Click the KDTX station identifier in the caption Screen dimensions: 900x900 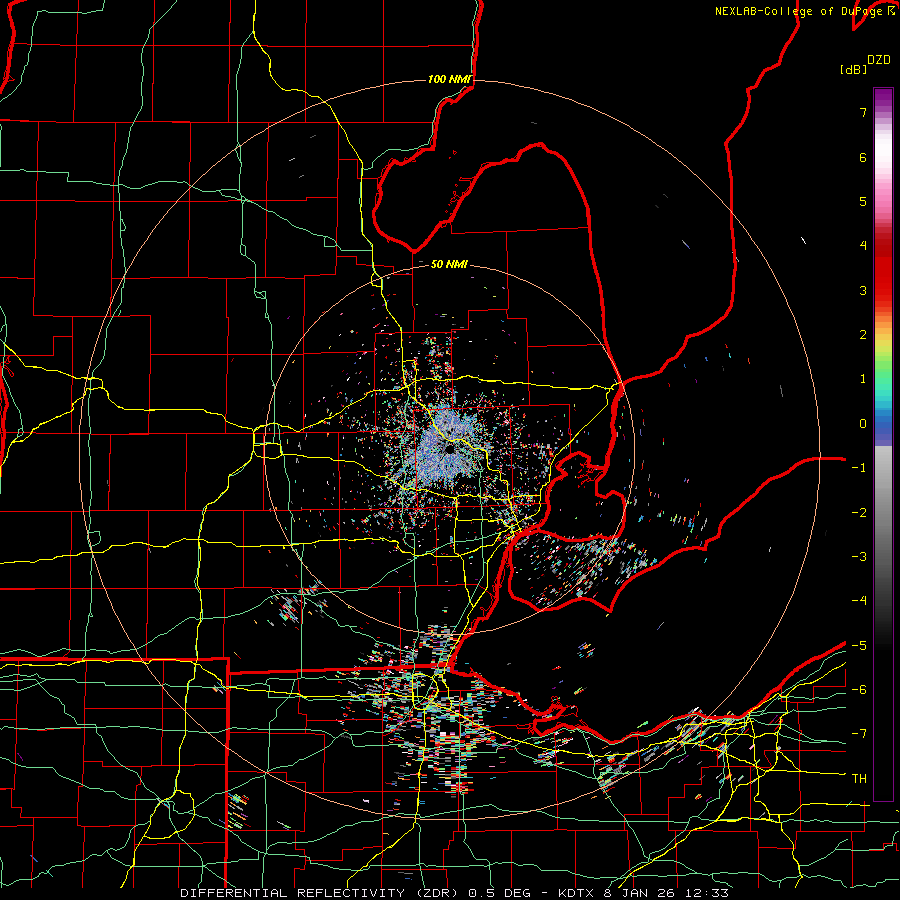[x=575, y=893]
